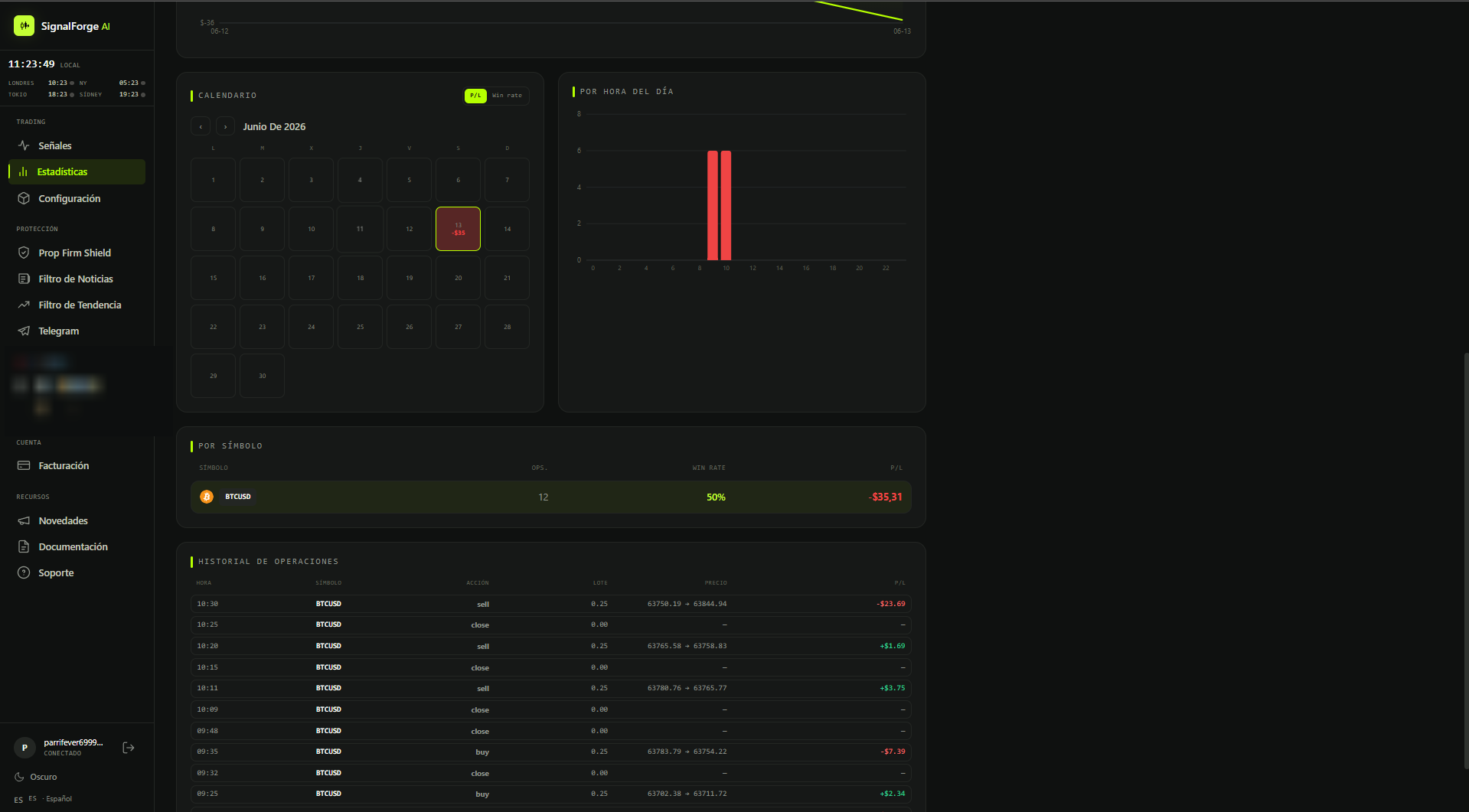Click the +$2.34 P/L value
Screen dimensions: 1469x812
892,794
